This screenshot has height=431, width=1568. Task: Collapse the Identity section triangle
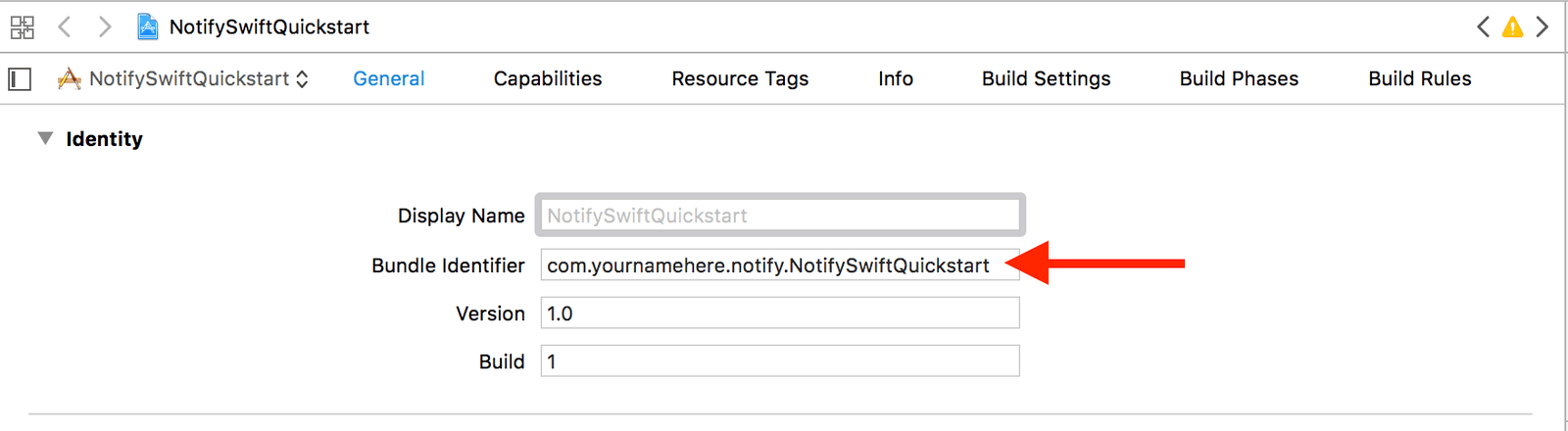click(45, 139)
